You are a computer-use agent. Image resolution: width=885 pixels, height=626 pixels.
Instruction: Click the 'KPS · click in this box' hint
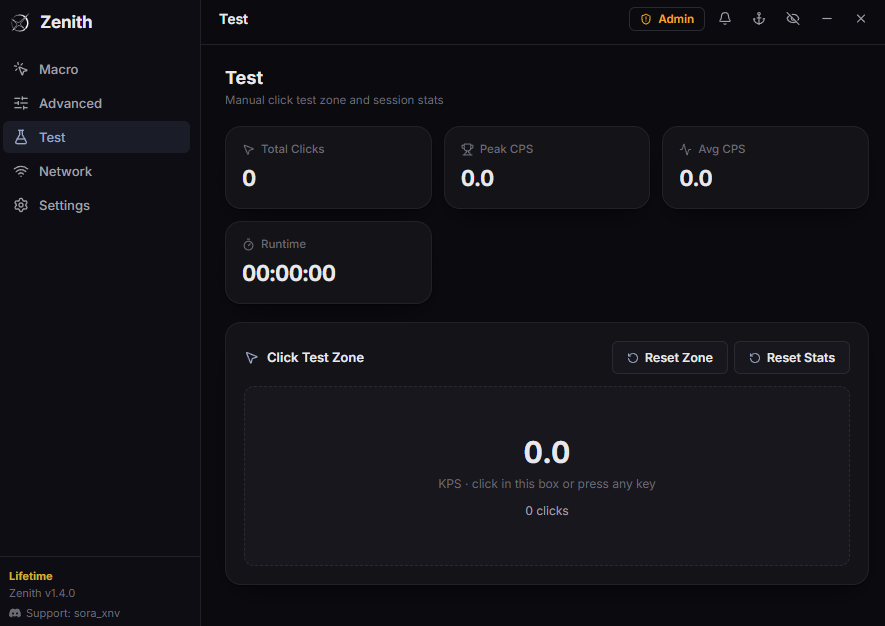pyautogui.click(x=547, y=484)
